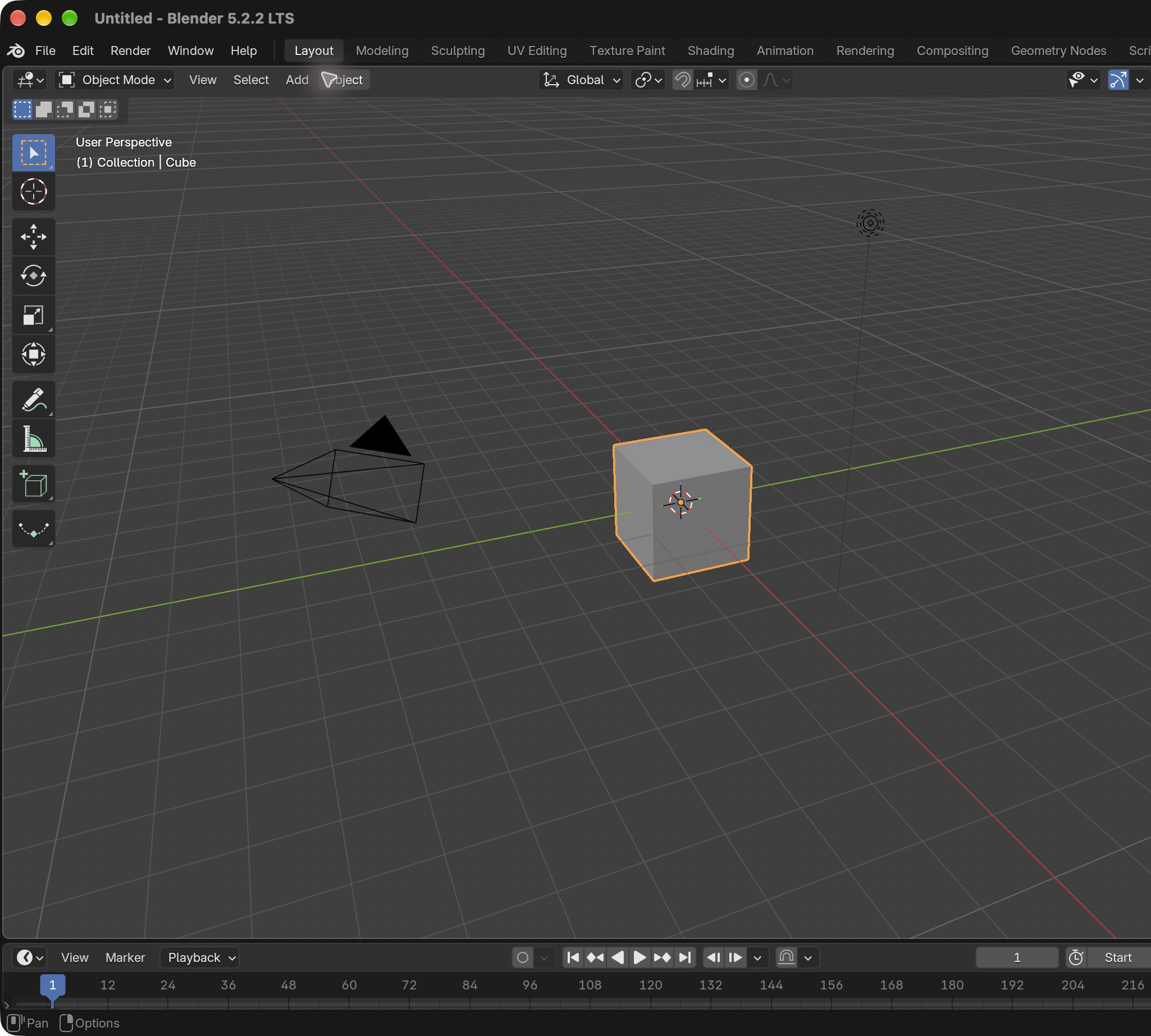Activate the Annotate pencil tool
This screenshot has width=1151, height=1036.
click(x=34, y=400)
